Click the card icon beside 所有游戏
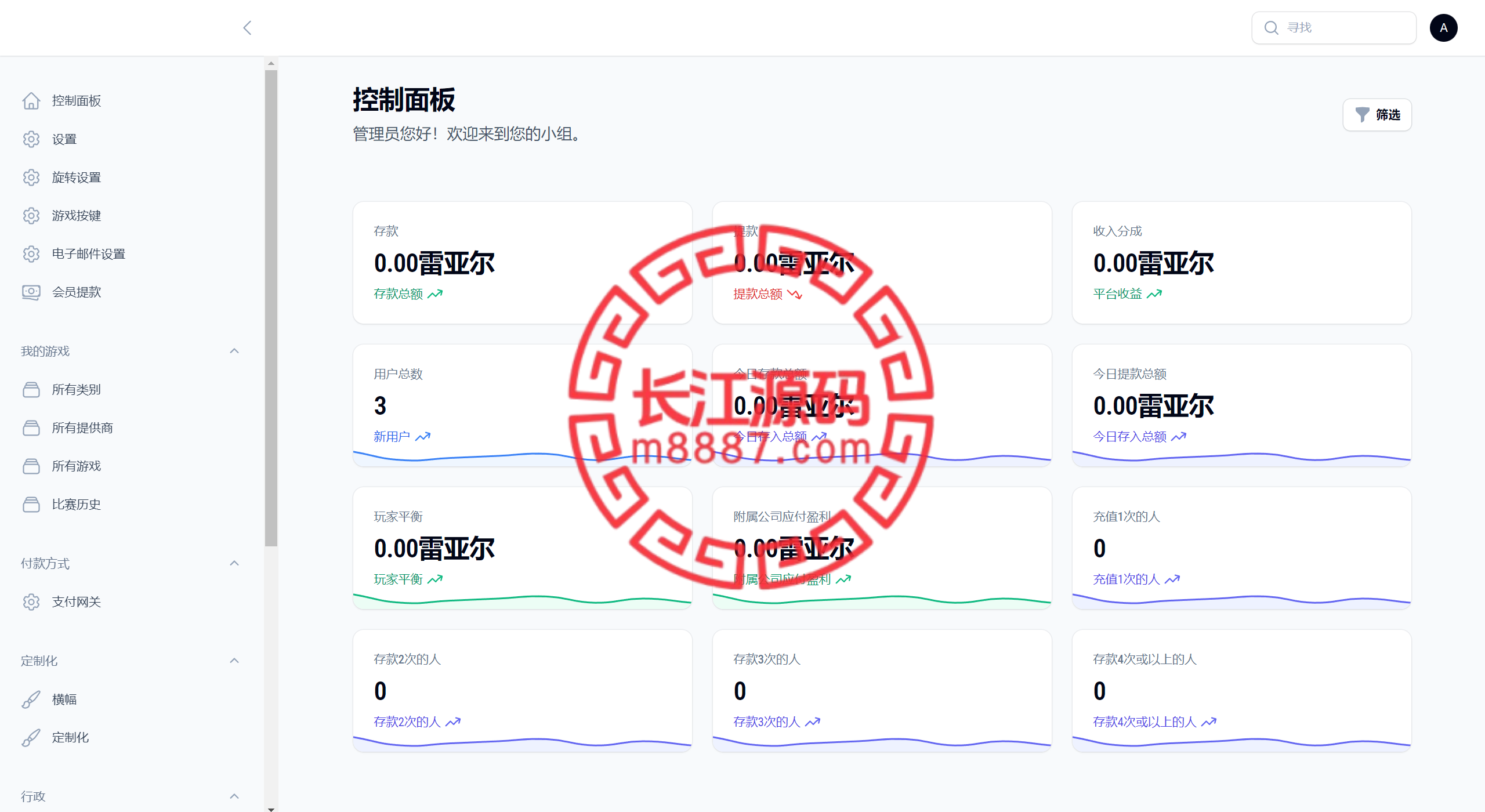 click(x=31, y=466)
